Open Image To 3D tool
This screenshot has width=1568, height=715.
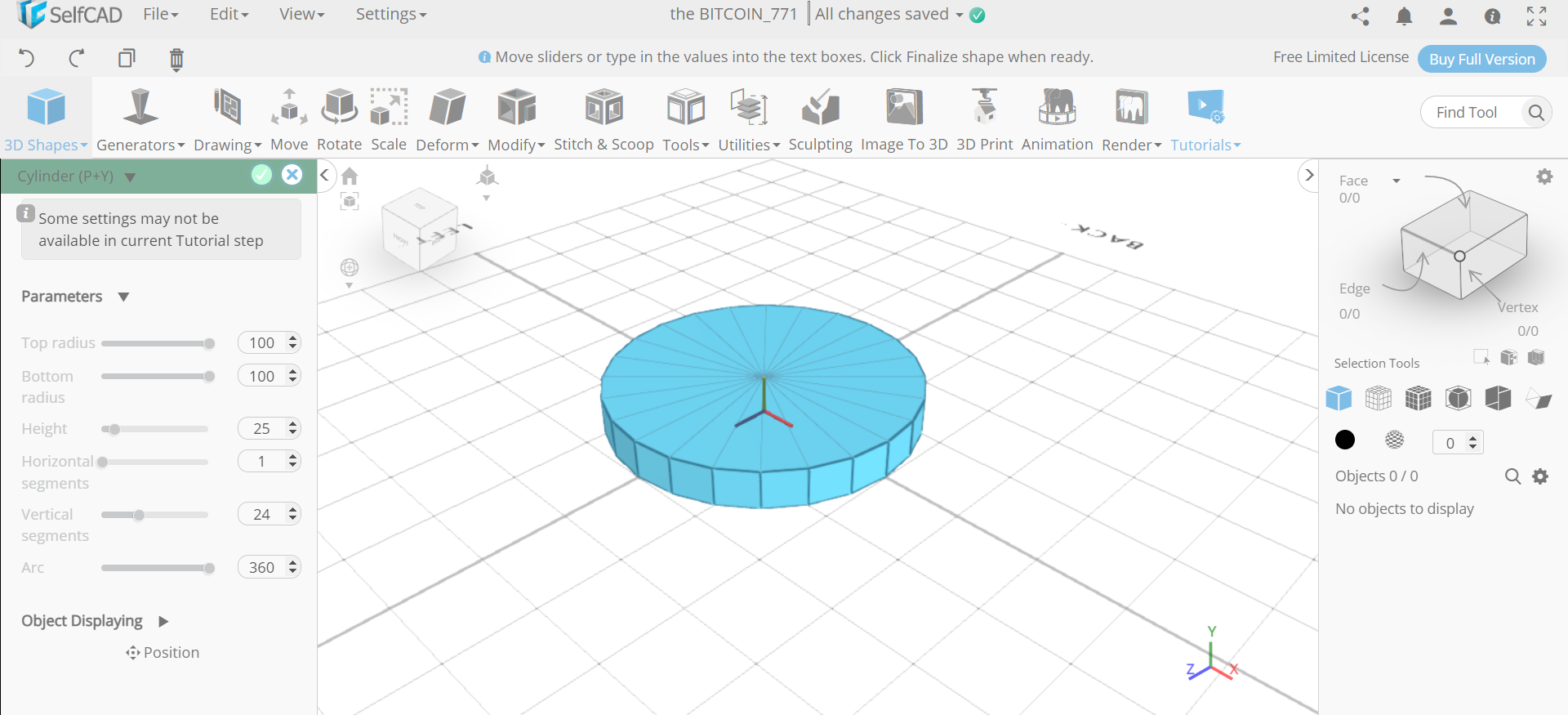[x=904, y=120]
